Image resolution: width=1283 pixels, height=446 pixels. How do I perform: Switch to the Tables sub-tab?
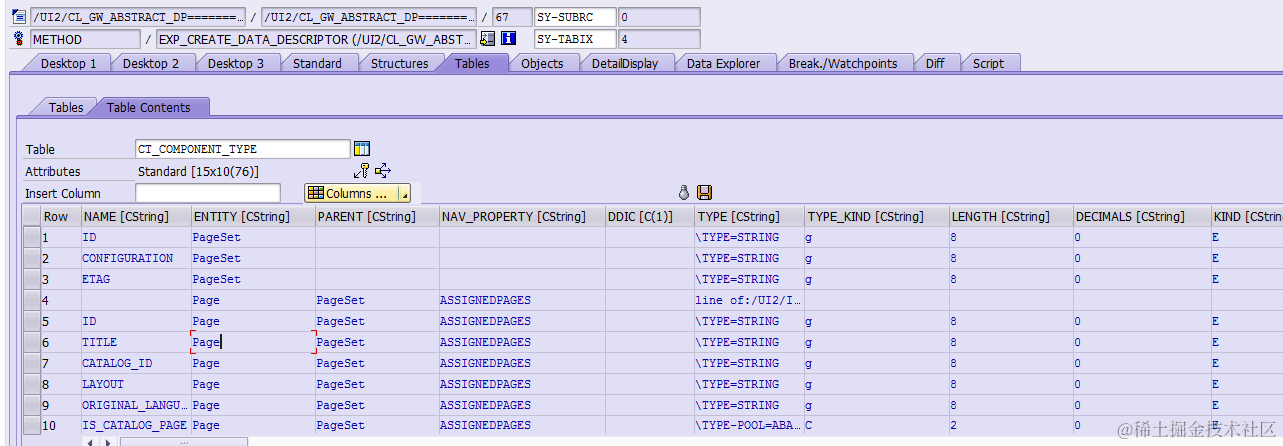[x=66, y=107]
